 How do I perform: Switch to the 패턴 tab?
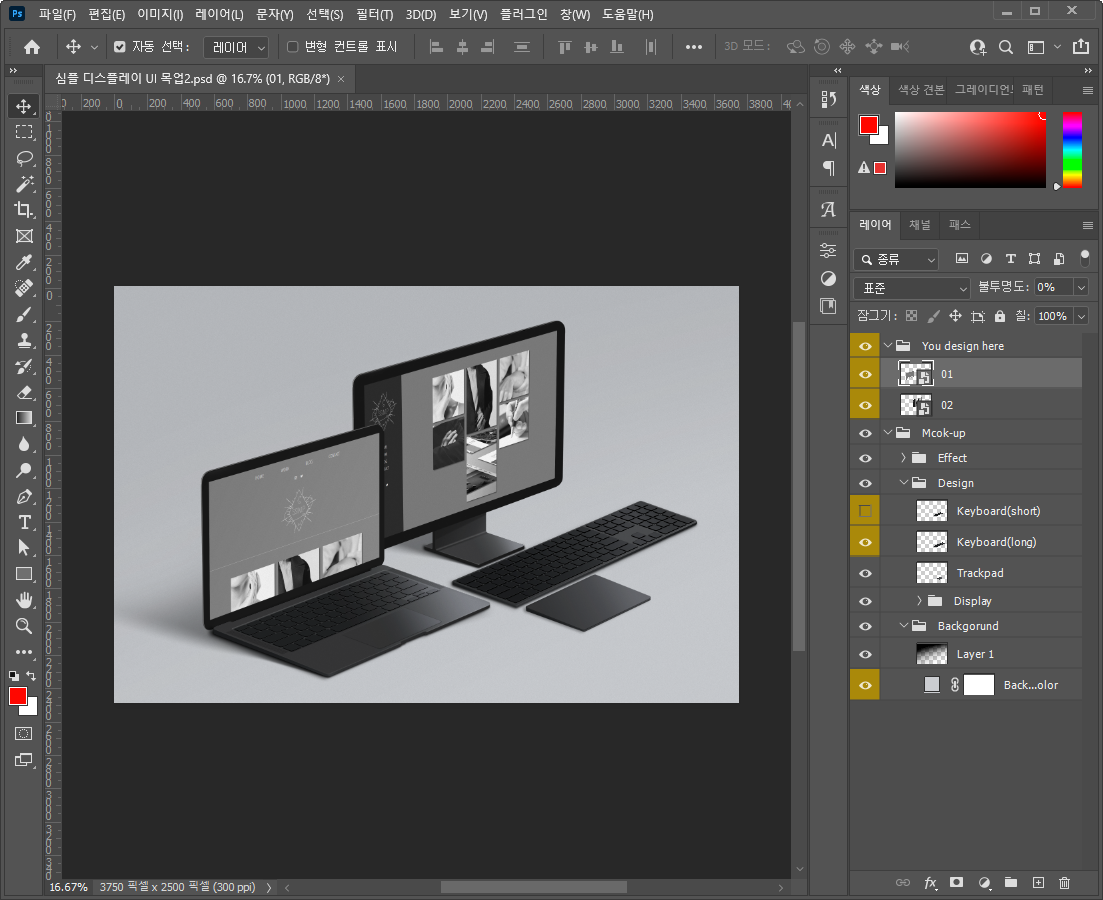pos(1033,90)
